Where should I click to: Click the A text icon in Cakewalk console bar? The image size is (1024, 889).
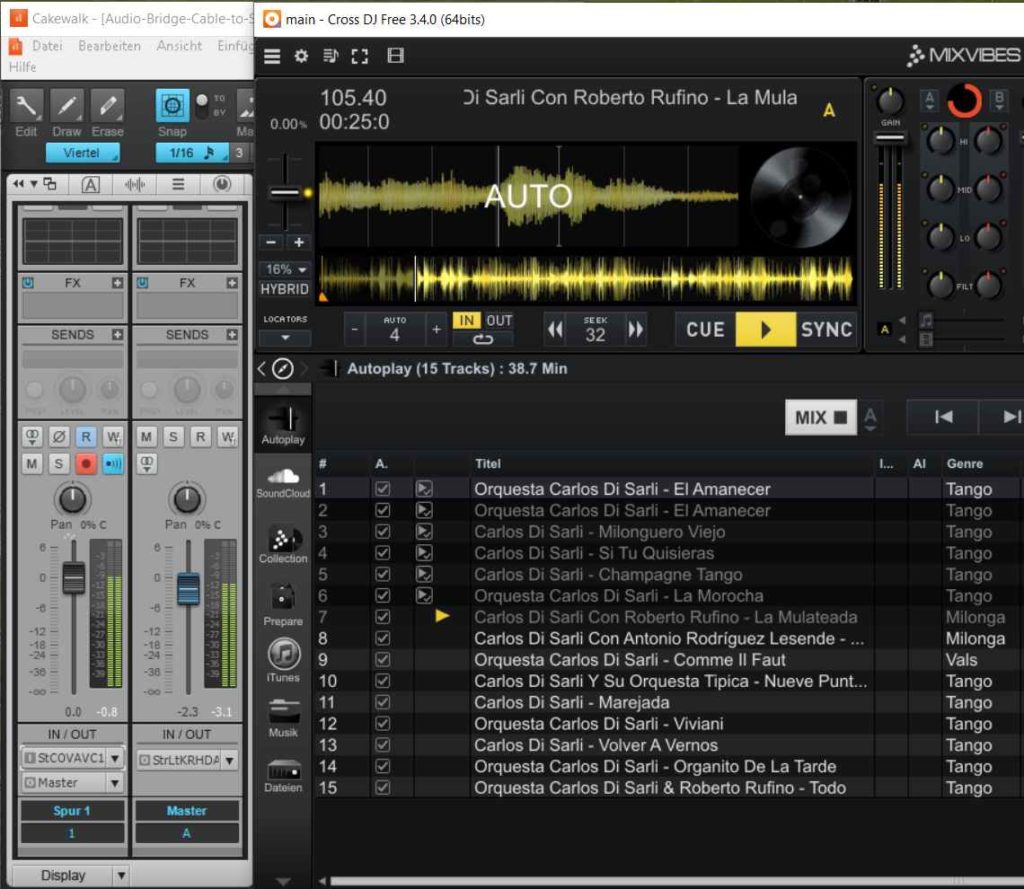[x=90, y=185]
